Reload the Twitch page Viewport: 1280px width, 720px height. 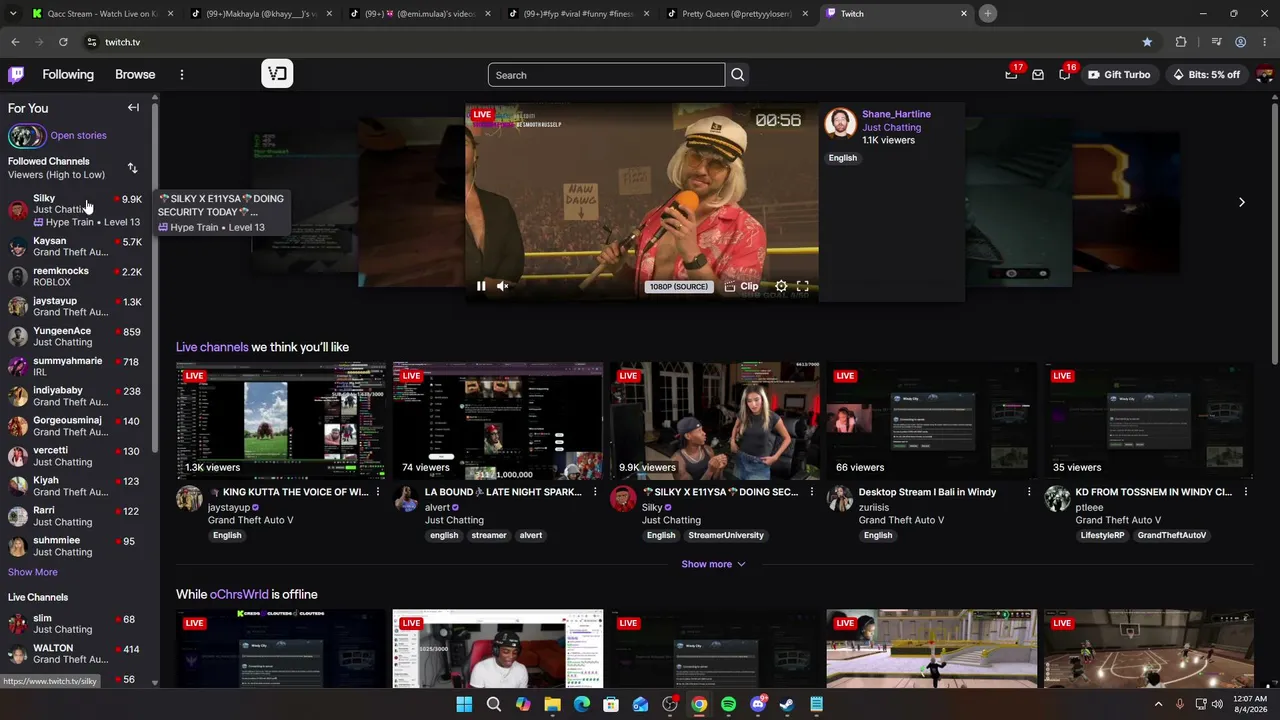pos(63,42)
